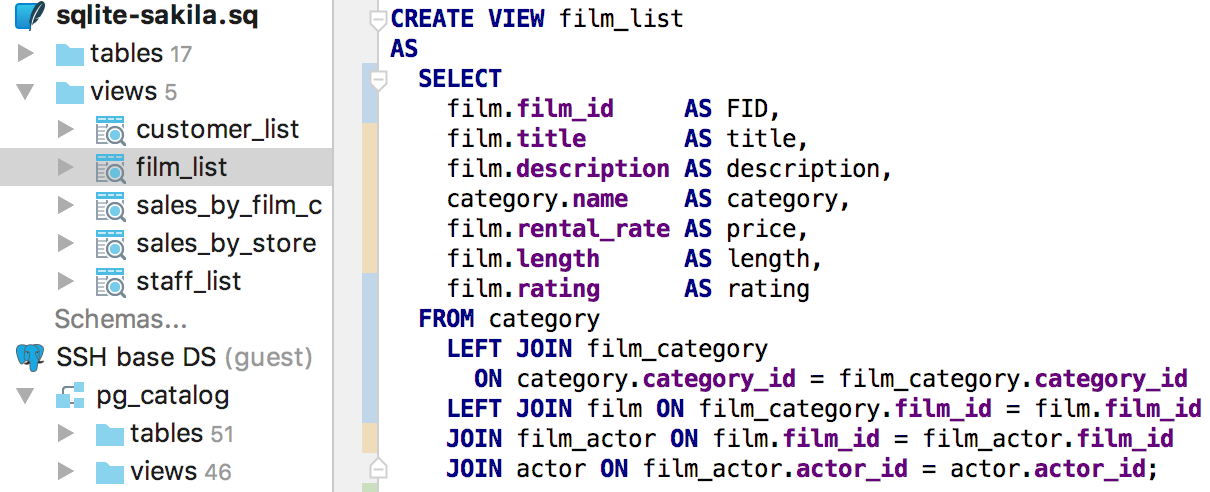Click 'film_category' on the first LEFT JOIN line
This screenshot has height=492, width=1210.
coord(677,349)
